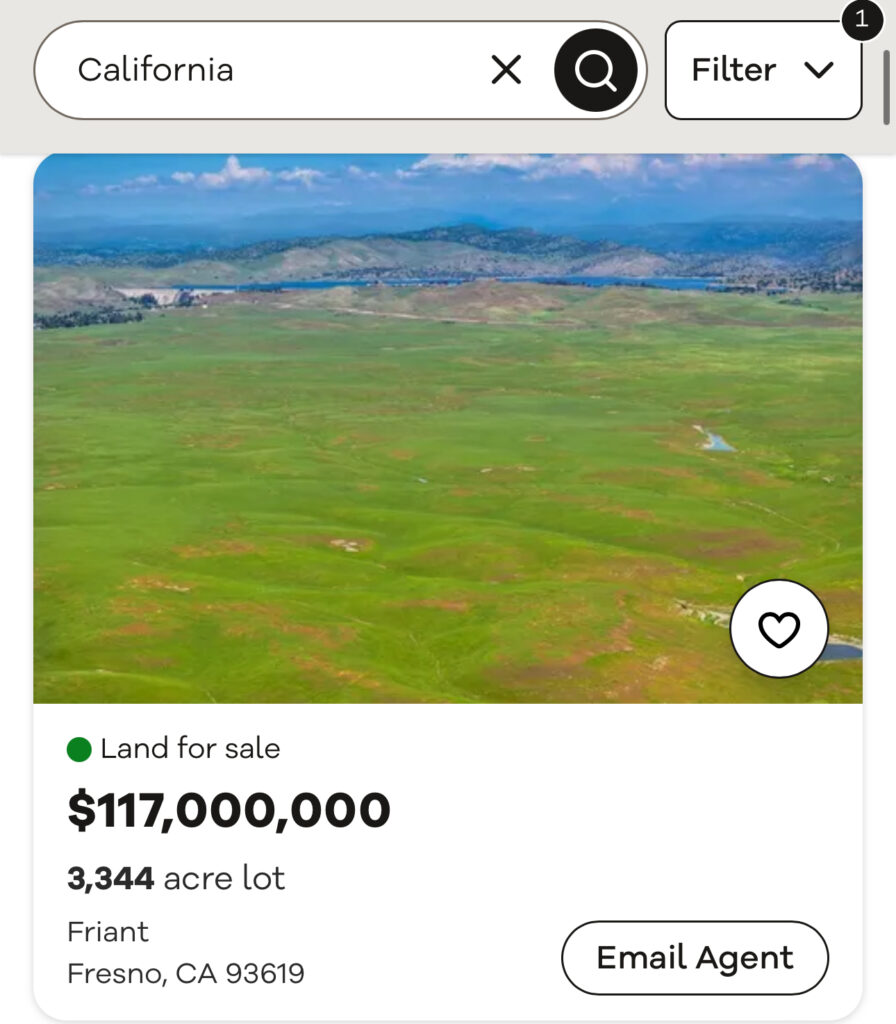896x1024 pixels.
Task: Focus the California search input field
Action: [x=270, y=70]
